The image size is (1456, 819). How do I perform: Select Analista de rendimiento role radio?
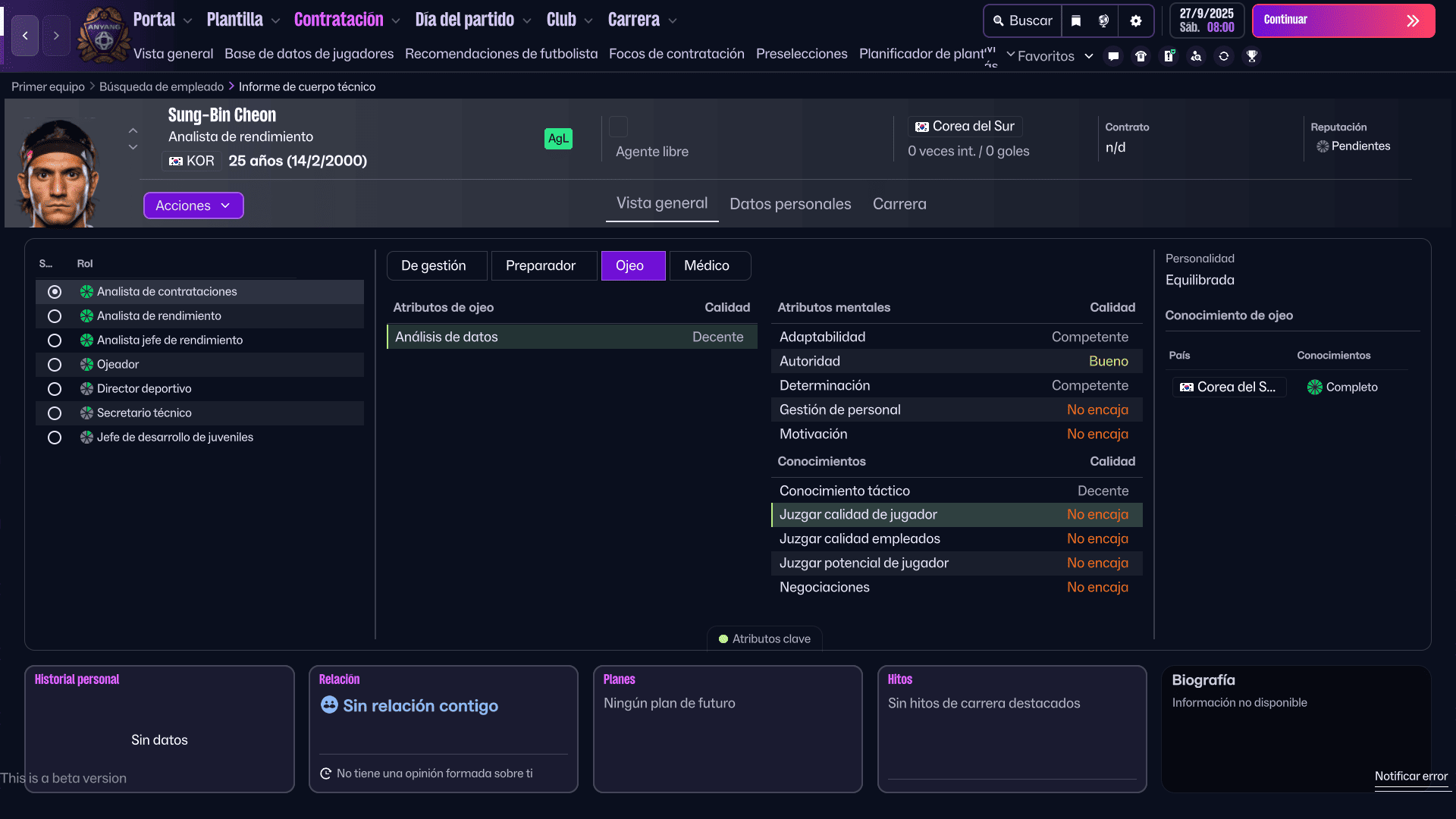[x=55, y=316]
